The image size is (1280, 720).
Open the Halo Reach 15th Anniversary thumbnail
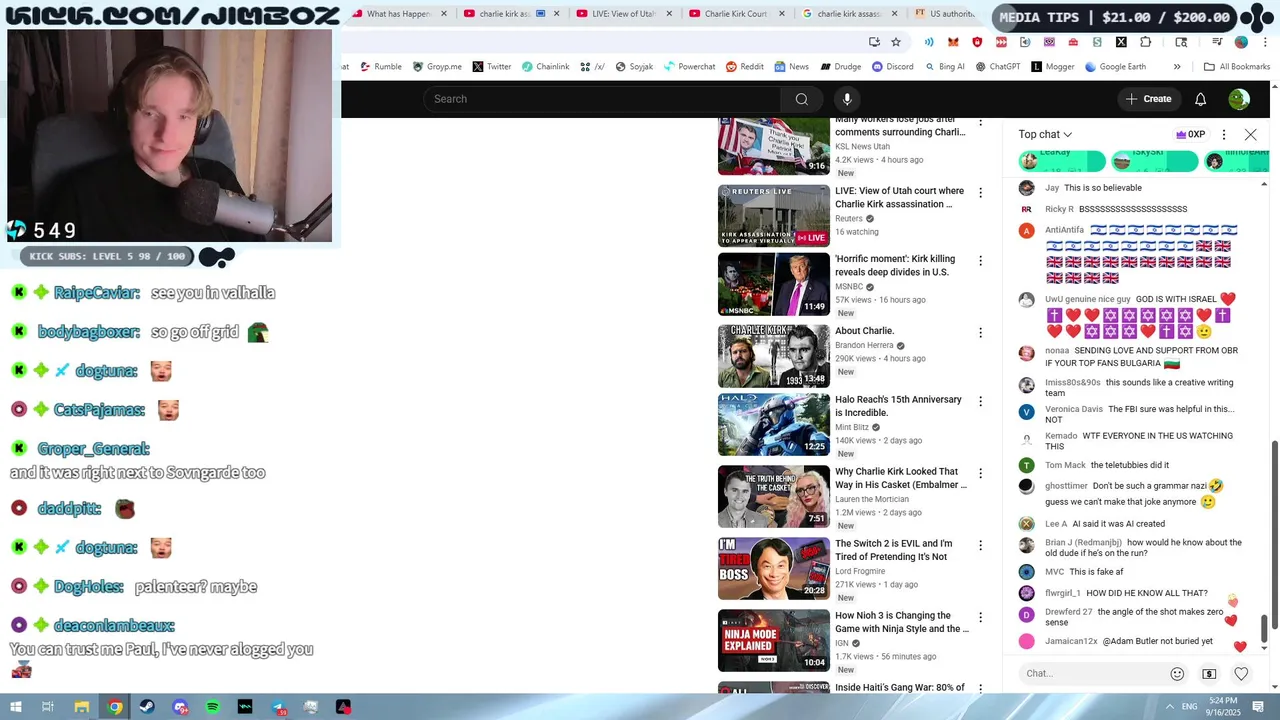774,425
